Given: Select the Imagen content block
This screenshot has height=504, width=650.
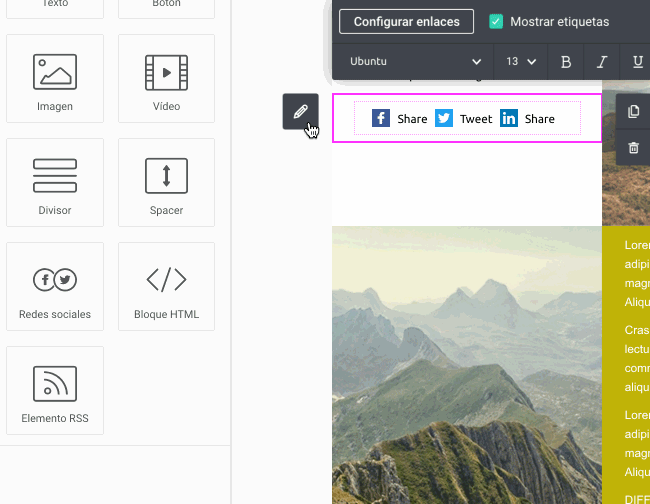Looking at the screenshot, I should point(55,79).
